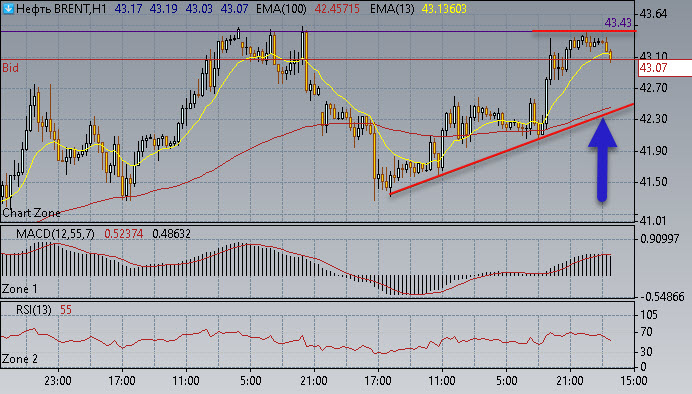Screen dimensions: 692x394
Task: Click the low price value 43.03
Action: 199,9
